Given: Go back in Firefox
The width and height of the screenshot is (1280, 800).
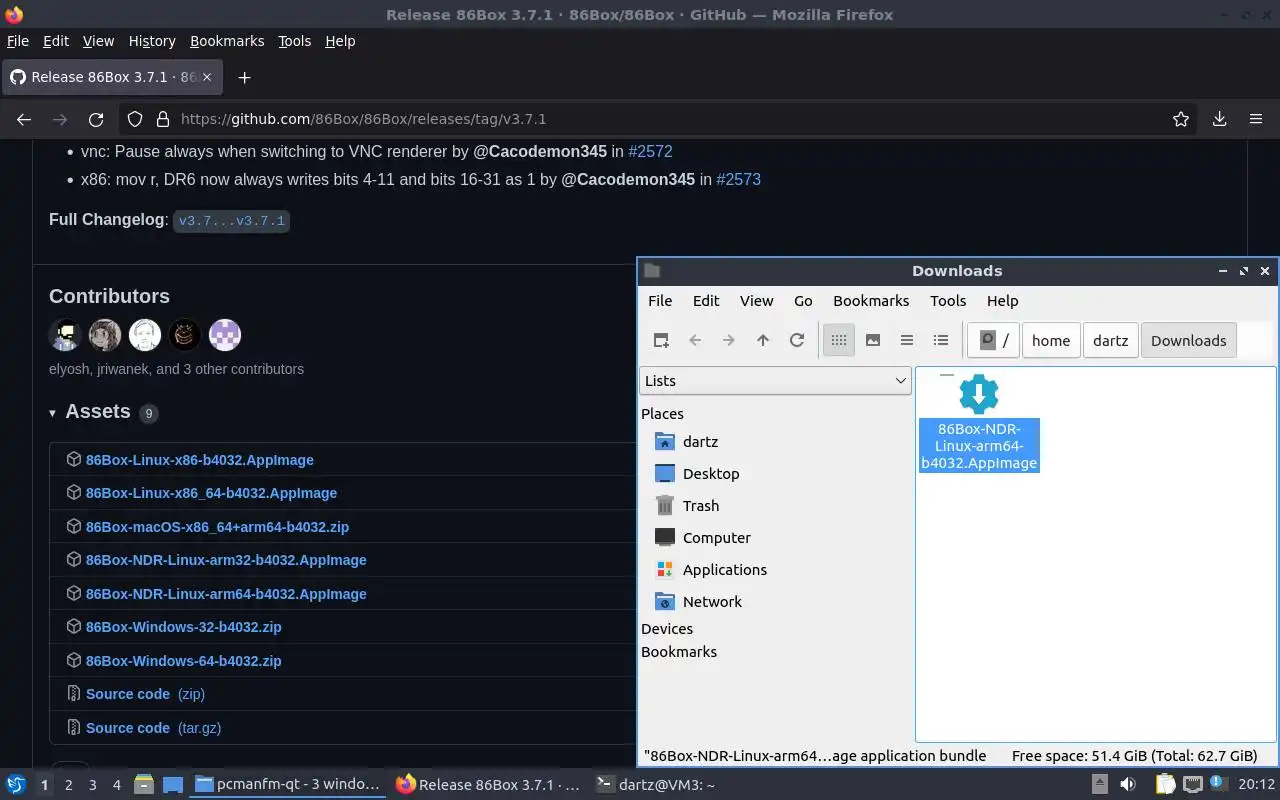Looking at the screenshot, I should [x=24, y=119].
